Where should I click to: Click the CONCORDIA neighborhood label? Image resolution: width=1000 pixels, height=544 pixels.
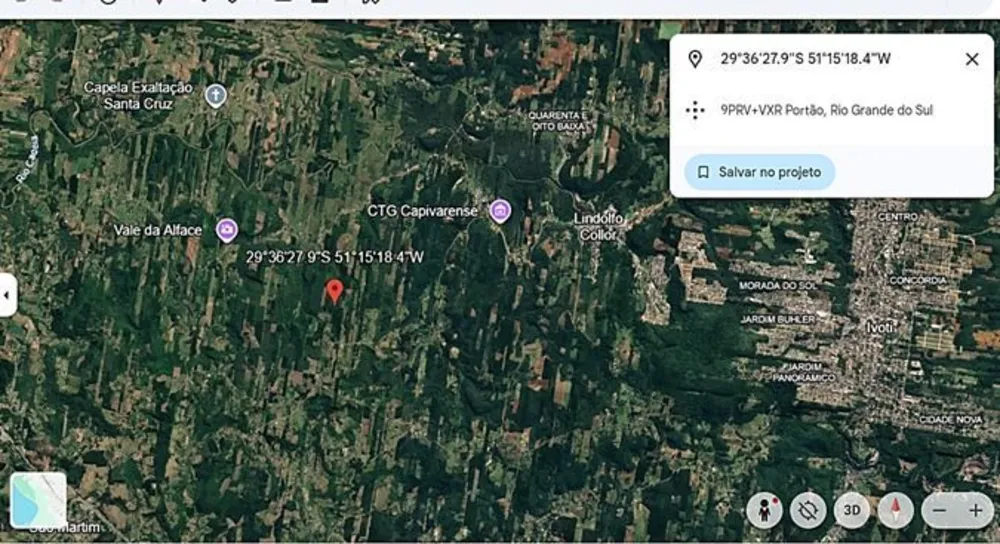[x=918, y=281]
